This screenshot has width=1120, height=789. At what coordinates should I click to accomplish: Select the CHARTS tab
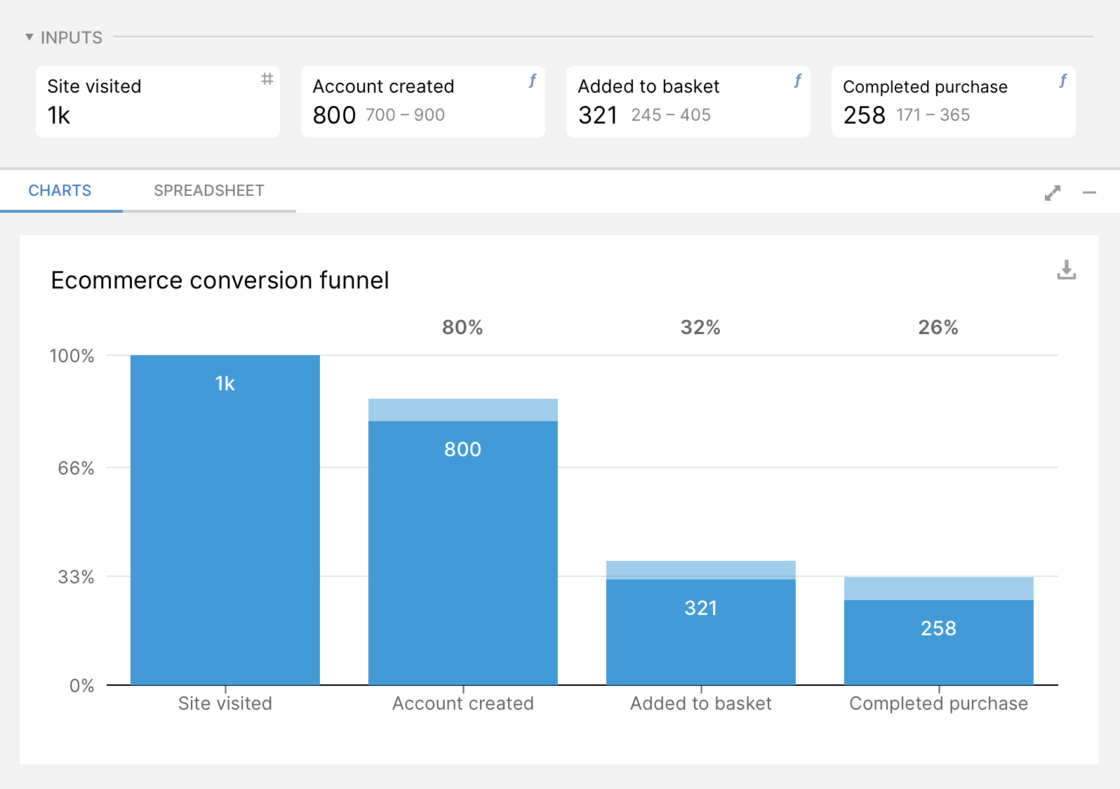pyautogui.click(x=60, y=190)
